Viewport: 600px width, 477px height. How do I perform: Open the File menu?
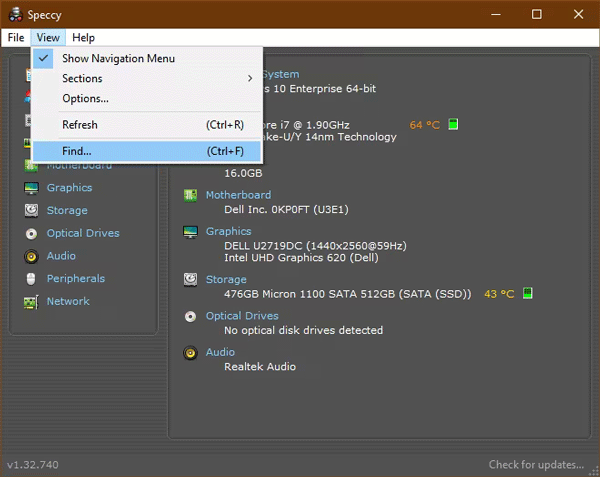coord(15,38)
